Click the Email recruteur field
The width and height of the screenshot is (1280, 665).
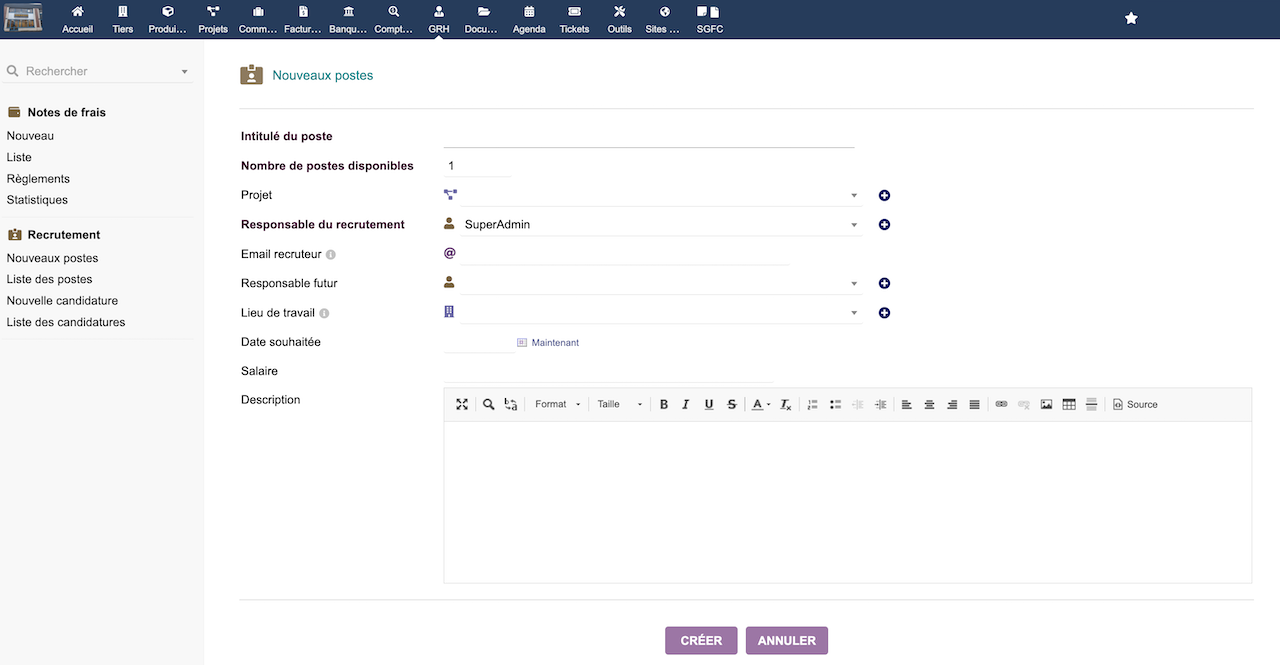[625, 254]
